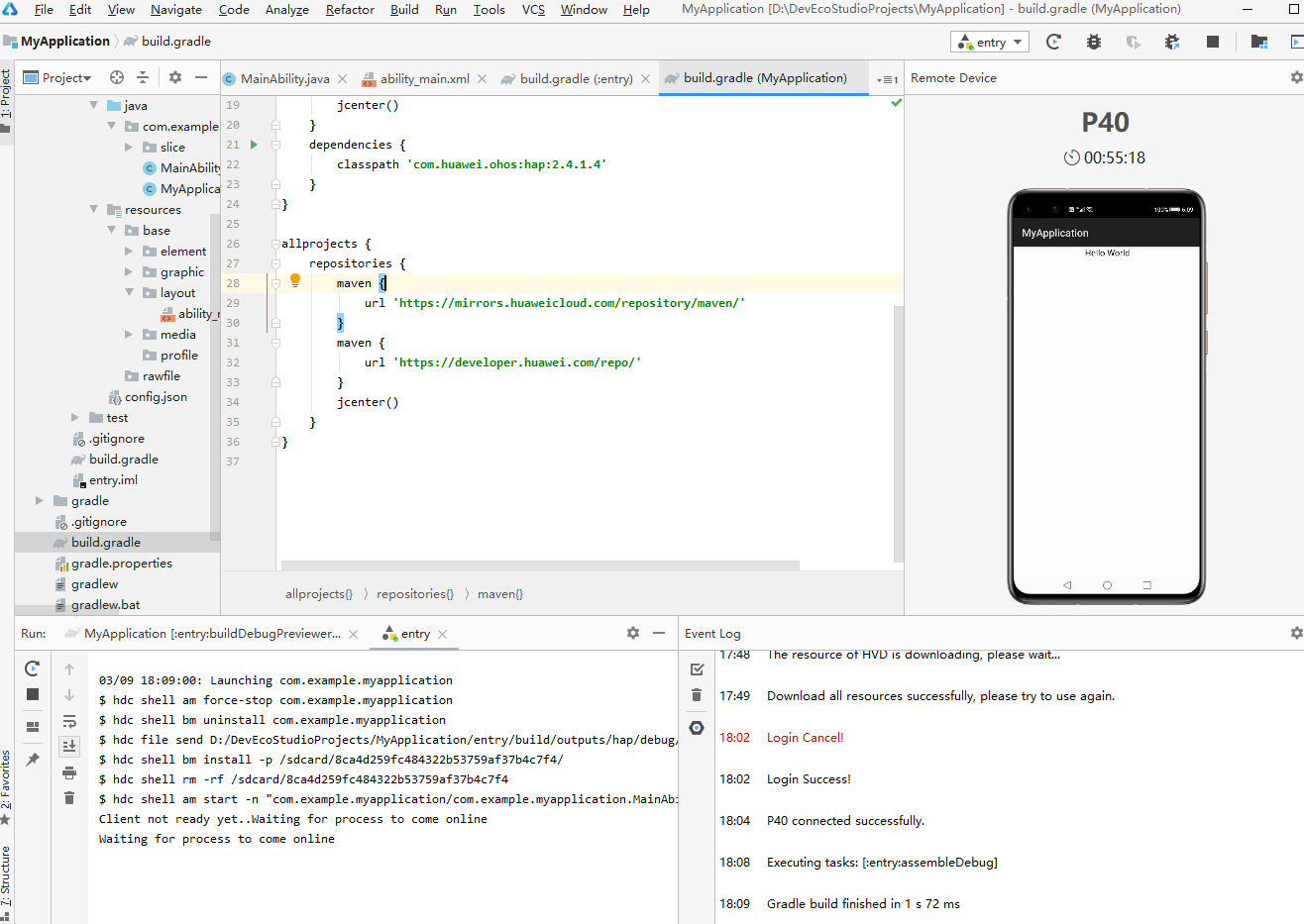Image resolution: width=1304 pixels, height=924 pixels.
Task: Stop the running process in Run panel
Action: click(33, 694)
